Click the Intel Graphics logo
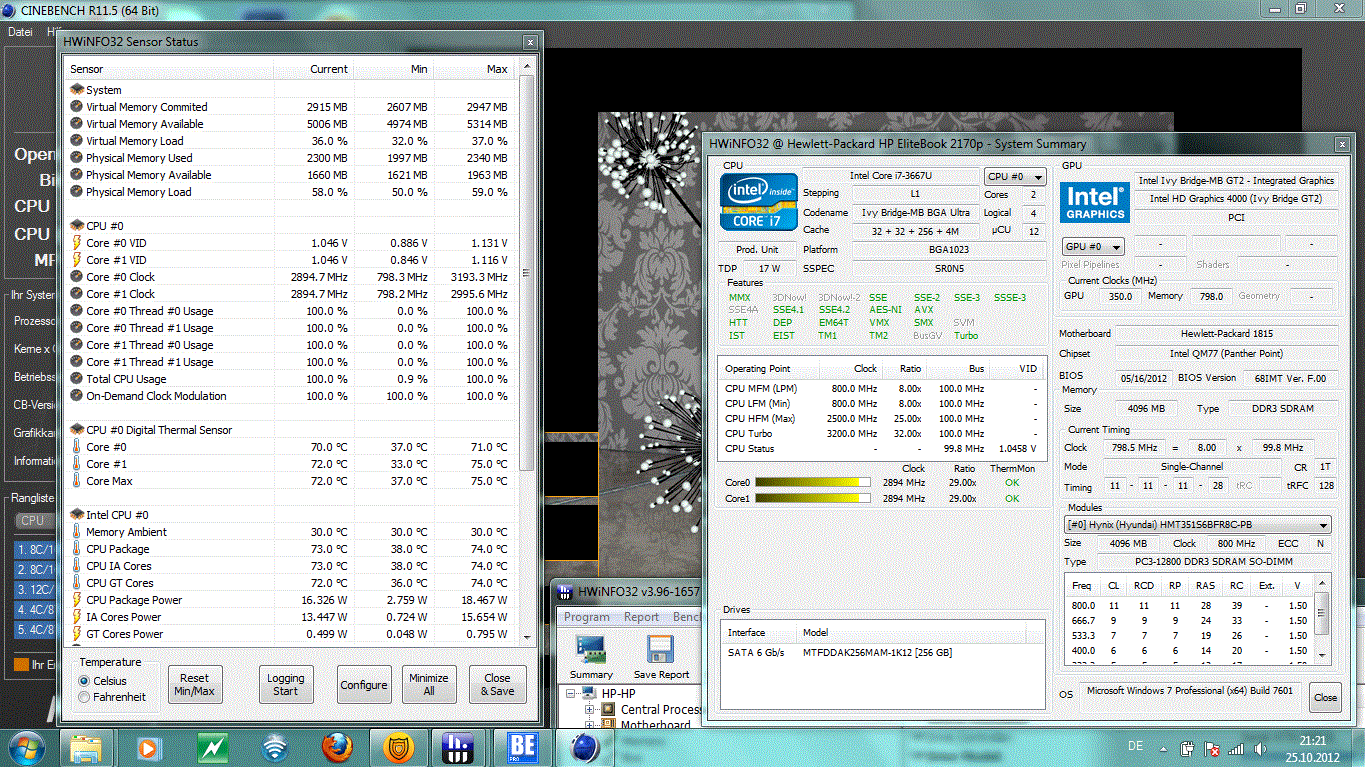The width and height of the screenshot is (1365, 767). pos(1095,202)
